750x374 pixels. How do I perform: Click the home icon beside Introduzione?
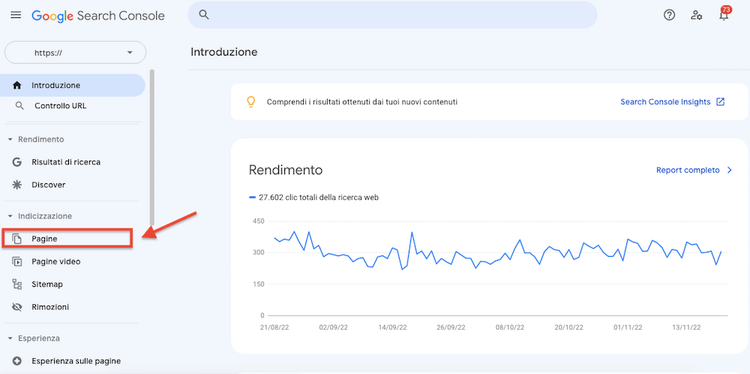pos(17,86)
